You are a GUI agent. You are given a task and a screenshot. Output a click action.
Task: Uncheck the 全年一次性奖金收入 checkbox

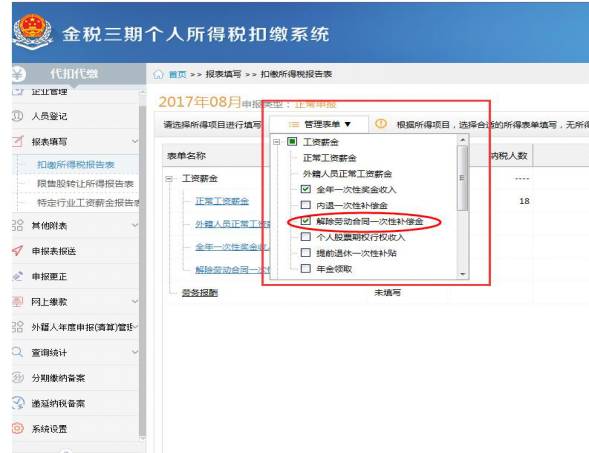click(305, 189)
